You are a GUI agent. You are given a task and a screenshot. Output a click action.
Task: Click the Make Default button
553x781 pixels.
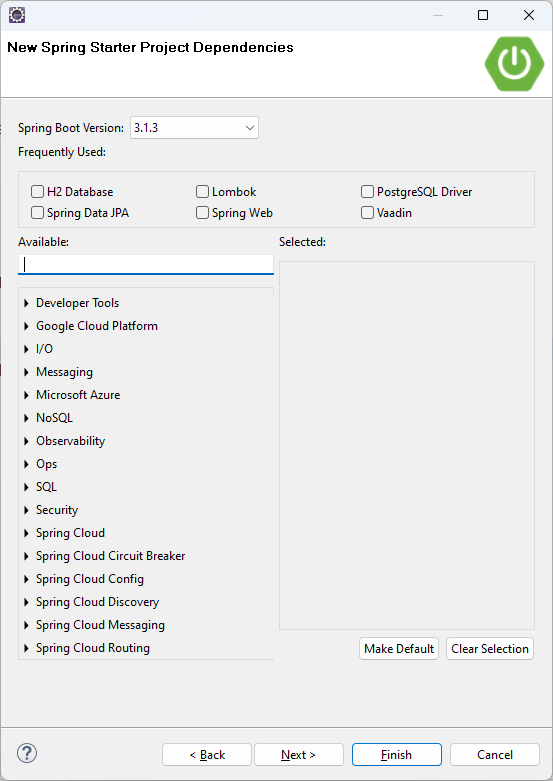[x=399, y=649]
